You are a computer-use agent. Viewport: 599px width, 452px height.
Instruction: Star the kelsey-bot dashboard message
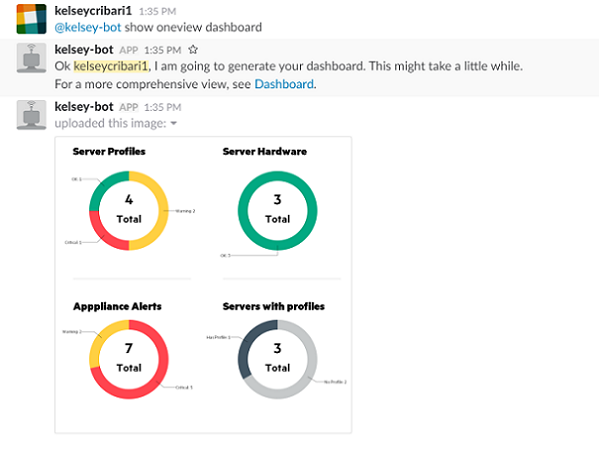[x=193, y=50]
